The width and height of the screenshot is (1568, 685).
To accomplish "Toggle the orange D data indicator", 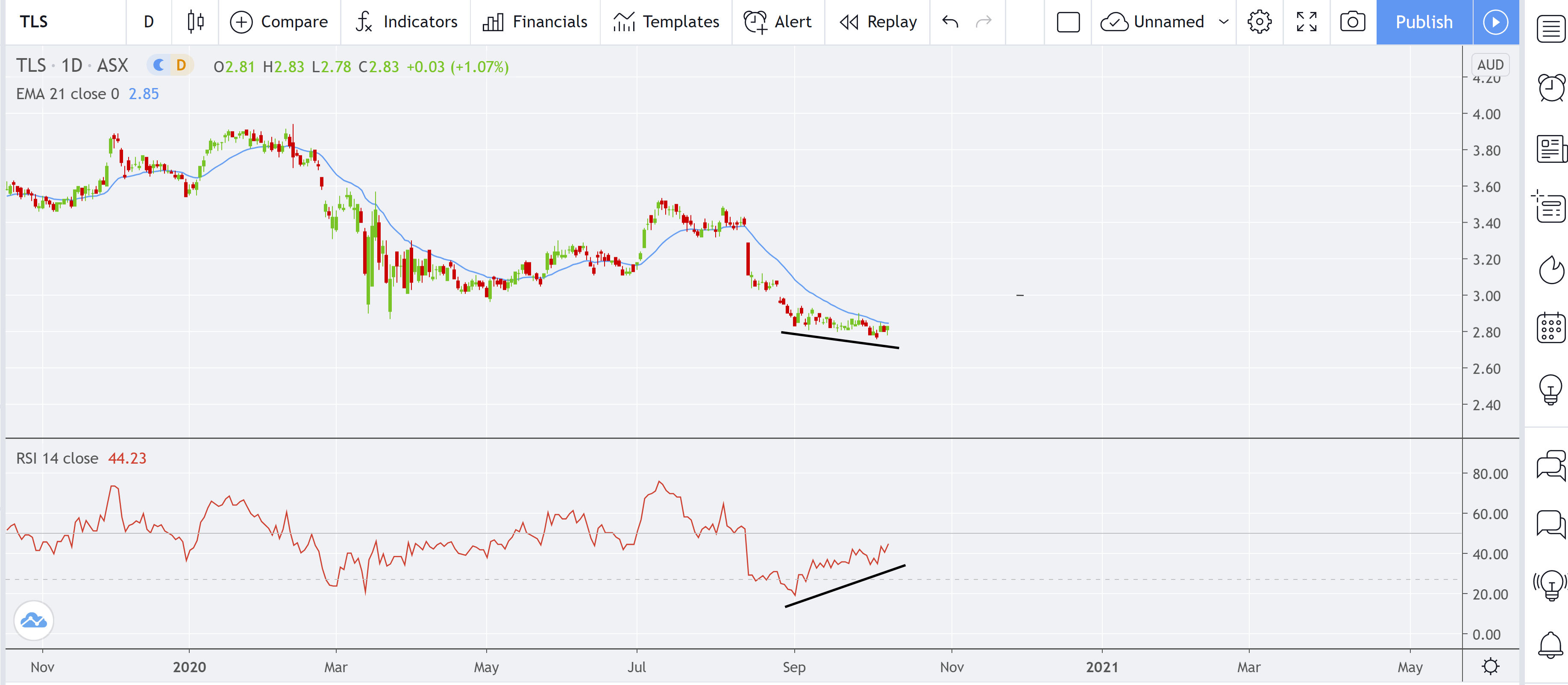I will point(181,65).
